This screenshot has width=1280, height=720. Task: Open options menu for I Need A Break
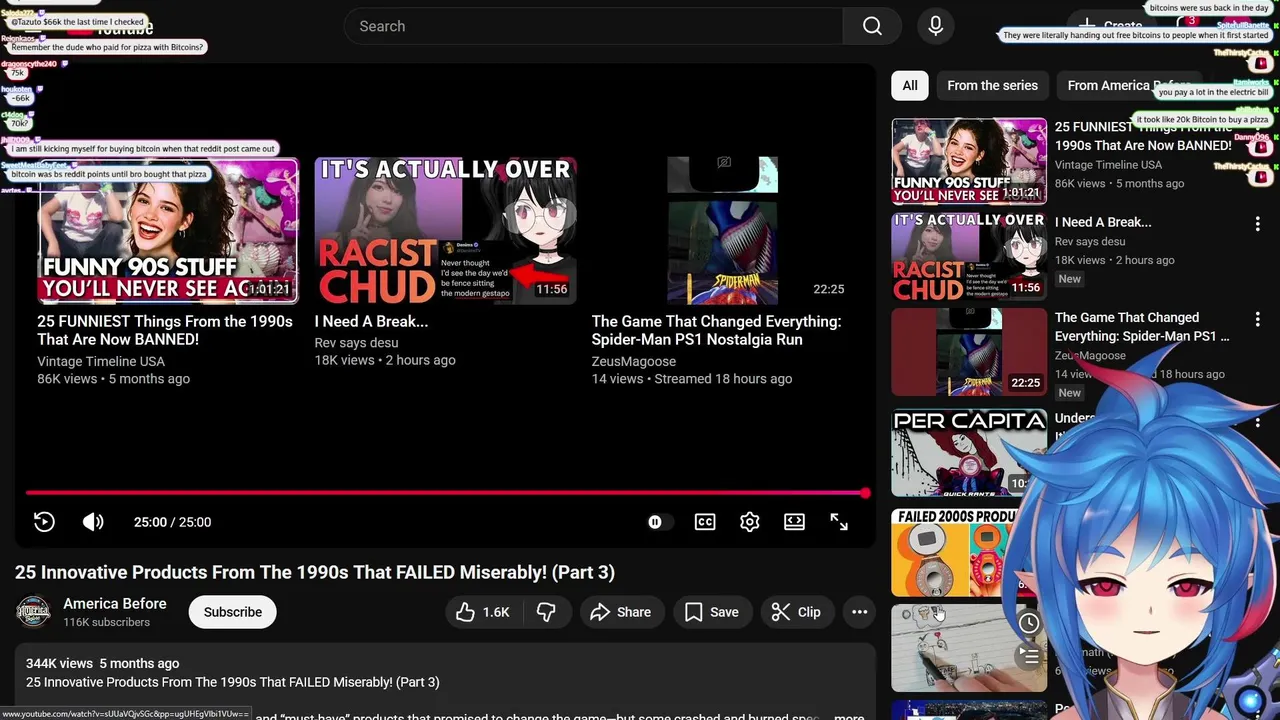coord(1258,224)
